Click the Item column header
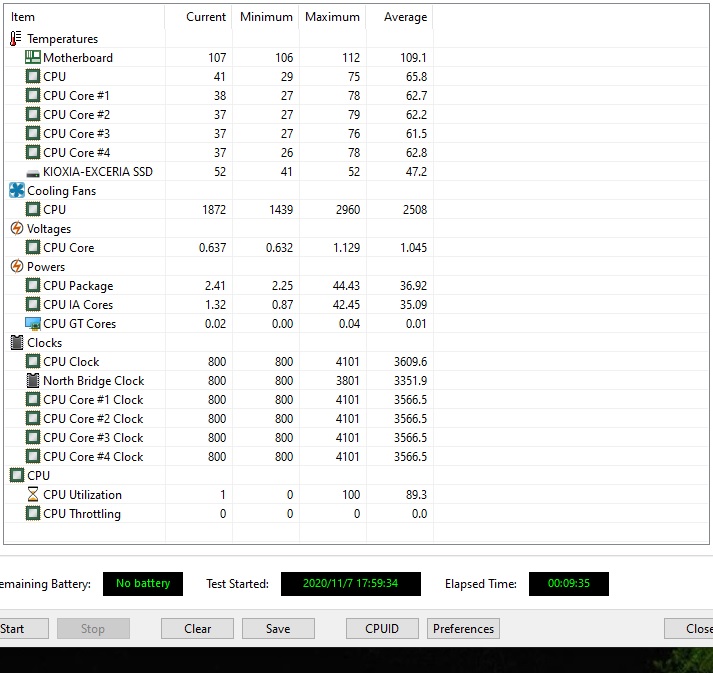Image resolution: width=713 pixels, height=673 pixels. click(x=85, y=17)
